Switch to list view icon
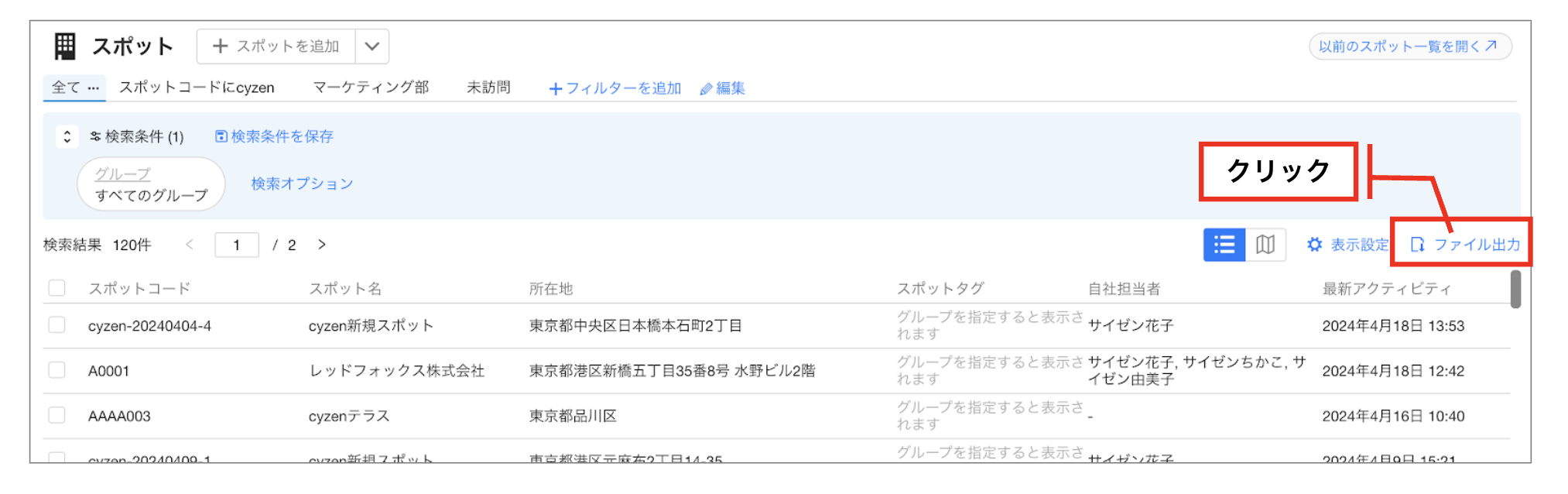 pos(1224,245)
